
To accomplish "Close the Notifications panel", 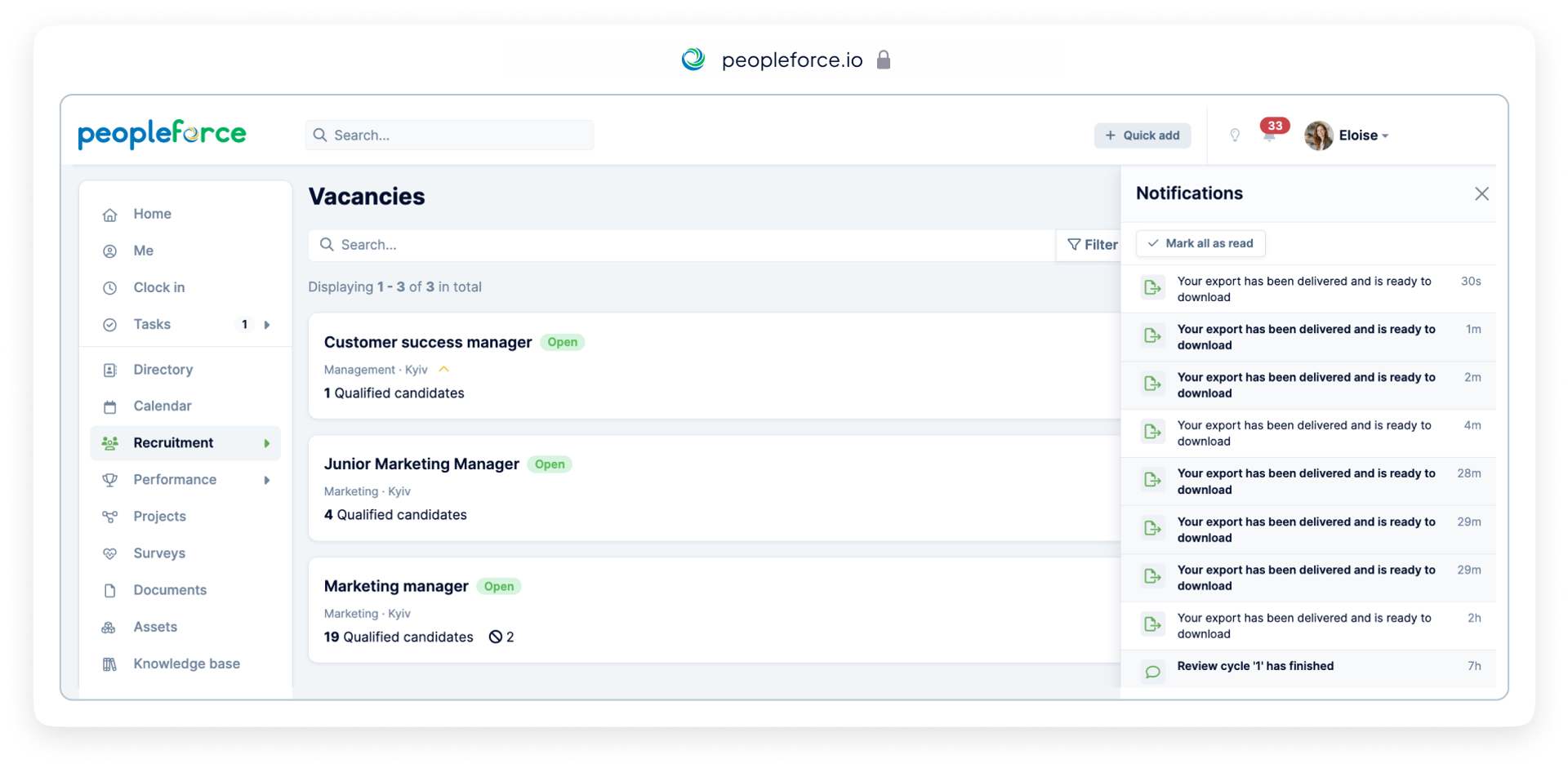I will pos(1481,193).
